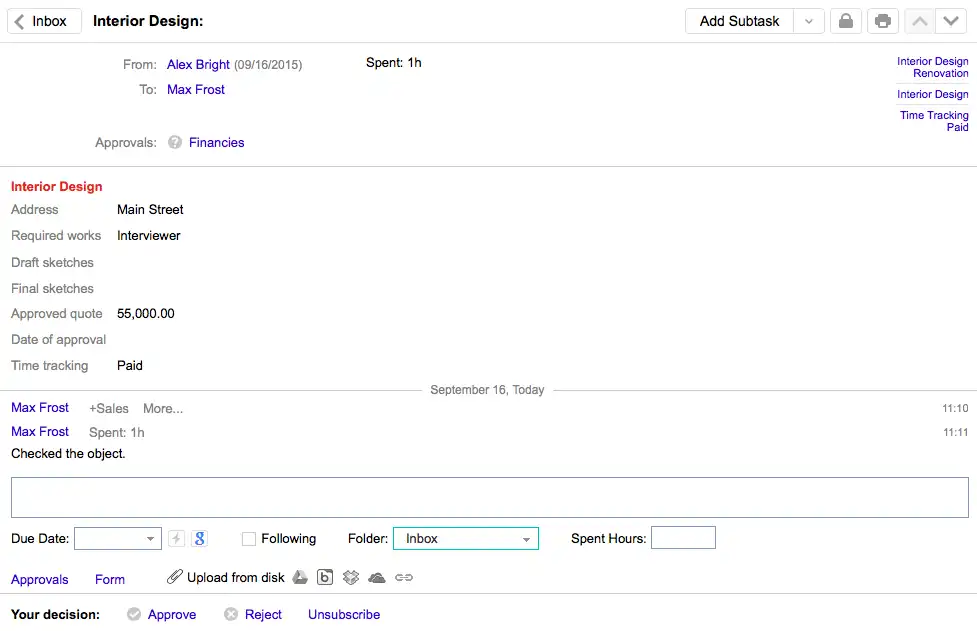Attach file from OneDrive cloud icon
This screenshot has width=977, height=631.
(x=377, y=578)
